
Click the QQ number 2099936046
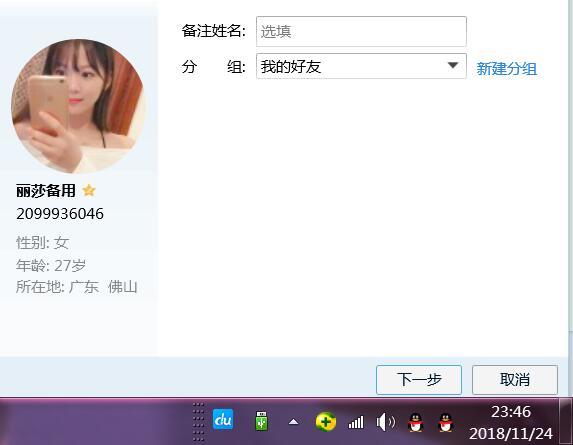(x=60, y=214)
